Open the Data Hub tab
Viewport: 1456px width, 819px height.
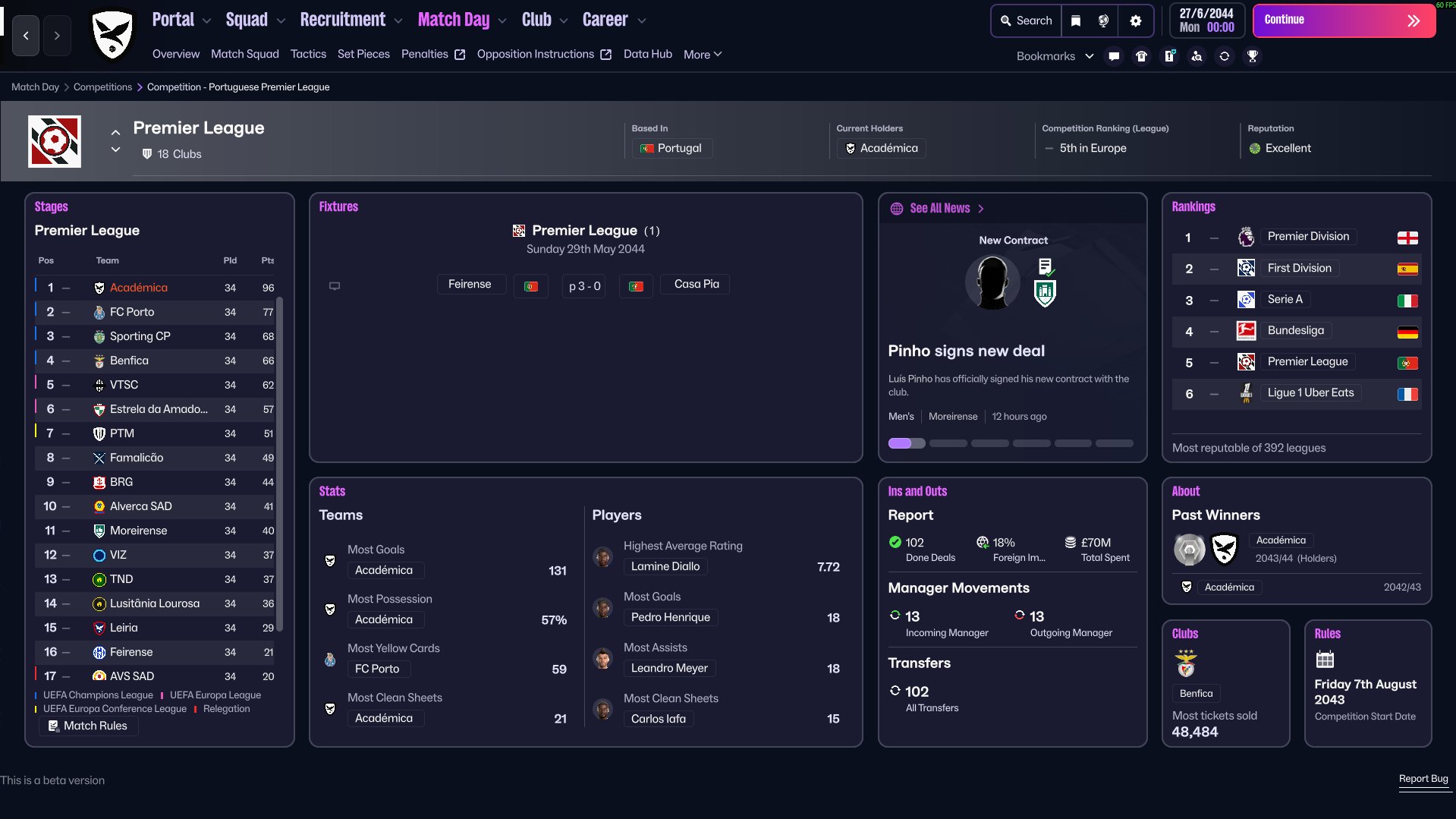[x=648, y=54]
